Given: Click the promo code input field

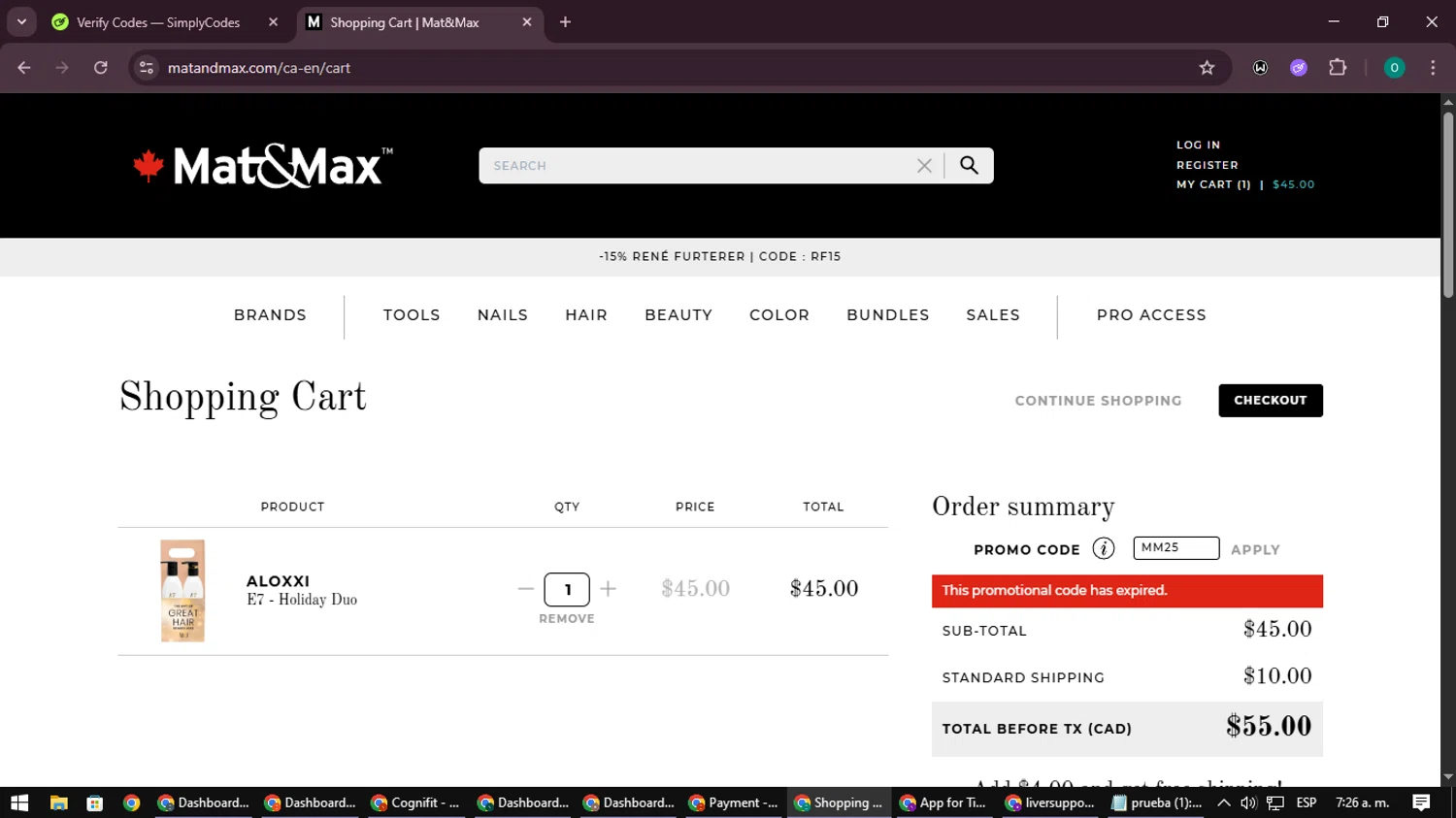Looking at the screenshot, I should click(x=1176, y=548).
